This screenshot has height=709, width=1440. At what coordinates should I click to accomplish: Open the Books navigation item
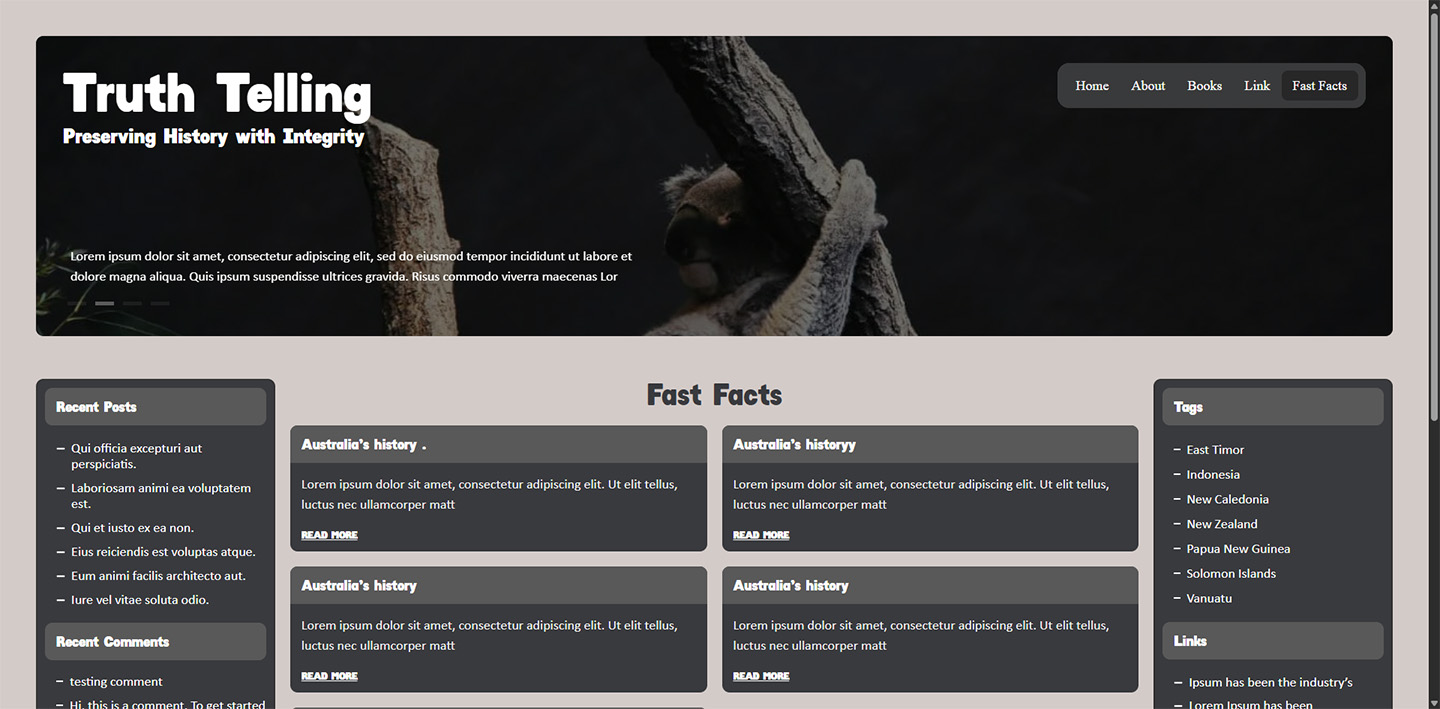point(1204,86)
